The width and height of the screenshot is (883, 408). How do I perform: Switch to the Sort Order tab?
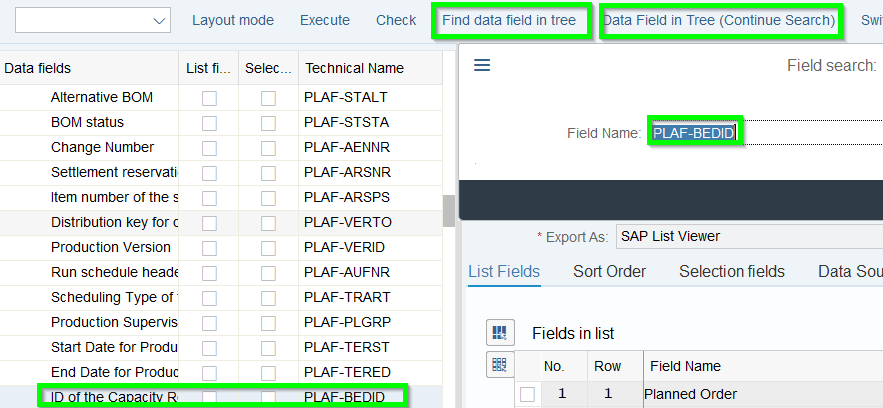point(609,272)
